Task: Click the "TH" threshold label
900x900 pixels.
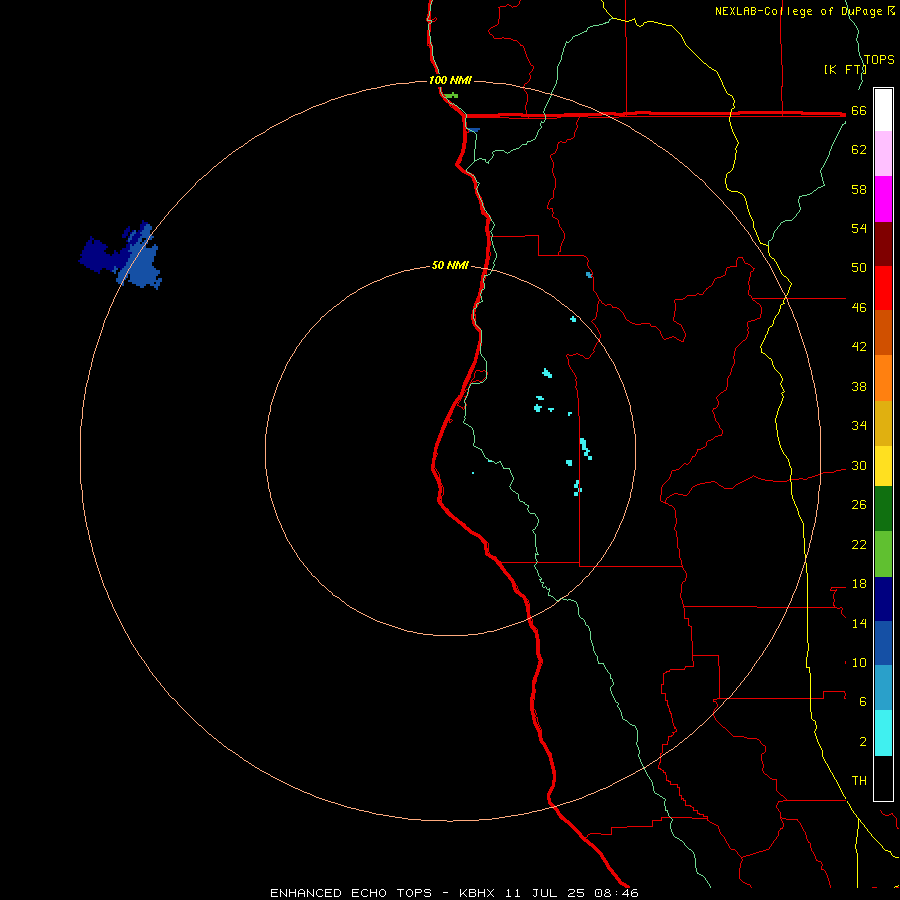Action: point(859,781)
